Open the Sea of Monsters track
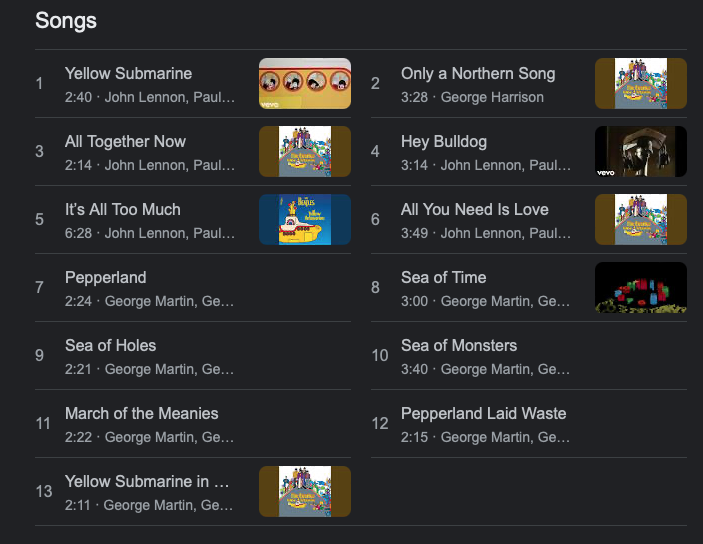 click(x=529, y=356)
